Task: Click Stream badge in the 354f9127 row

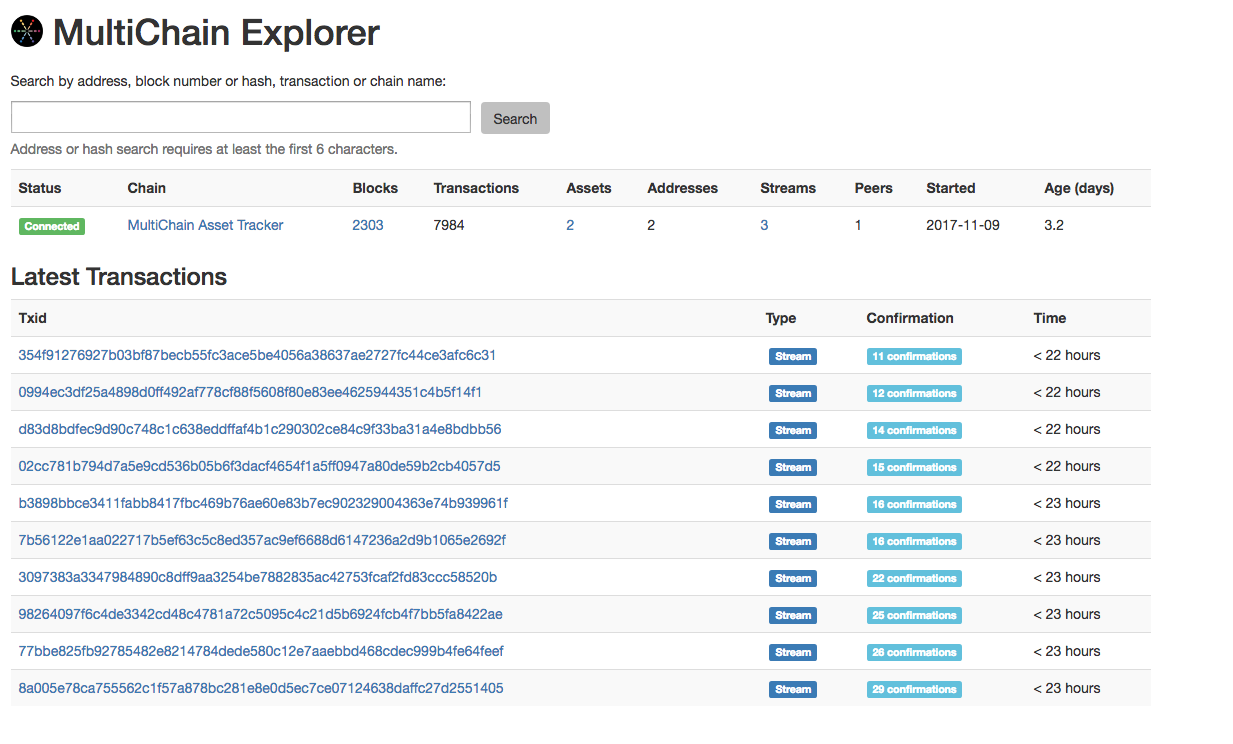Action: (793, 356)
